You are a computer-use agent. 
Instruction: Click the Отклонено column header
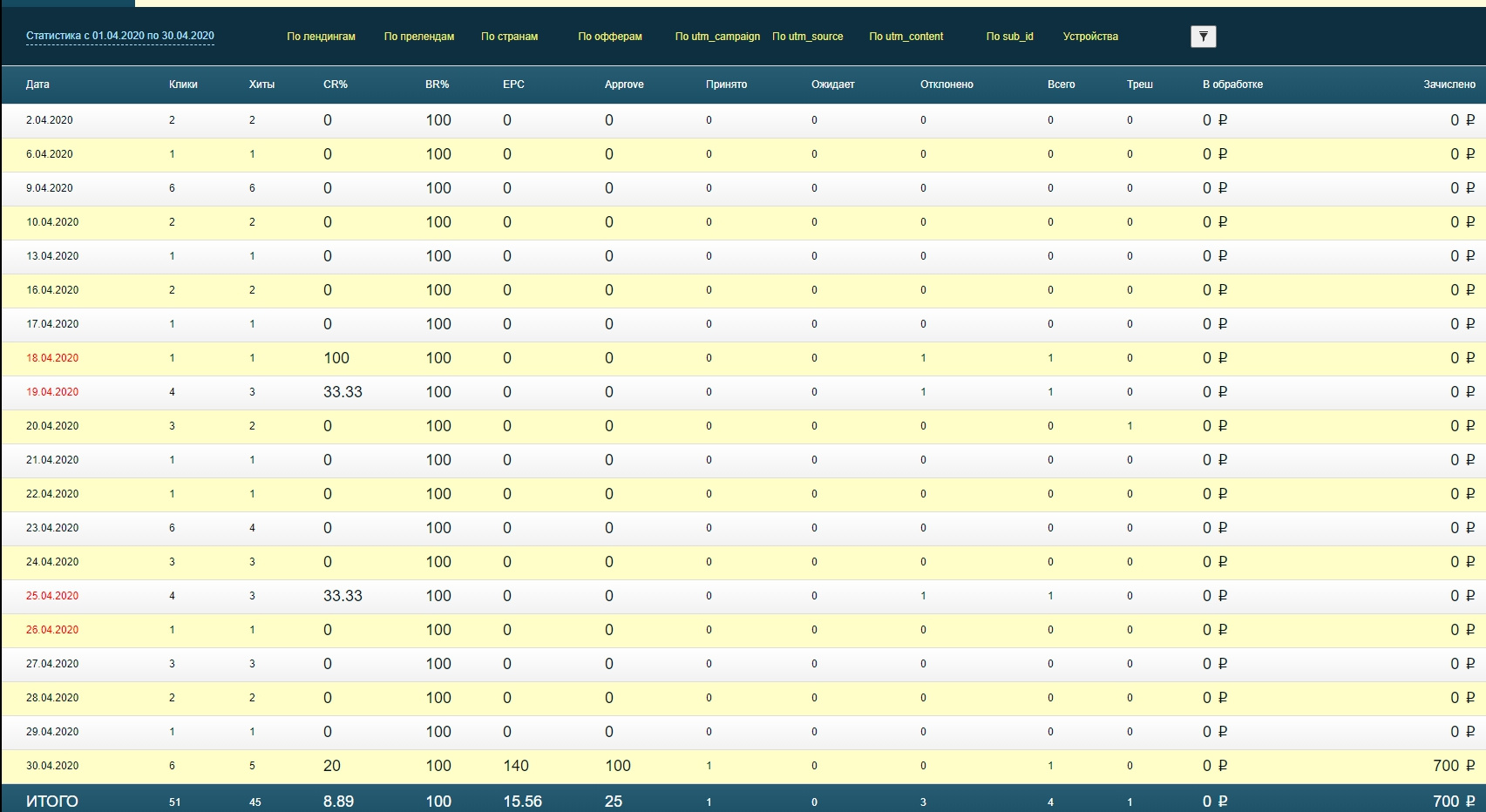click(x=947, y=85)
